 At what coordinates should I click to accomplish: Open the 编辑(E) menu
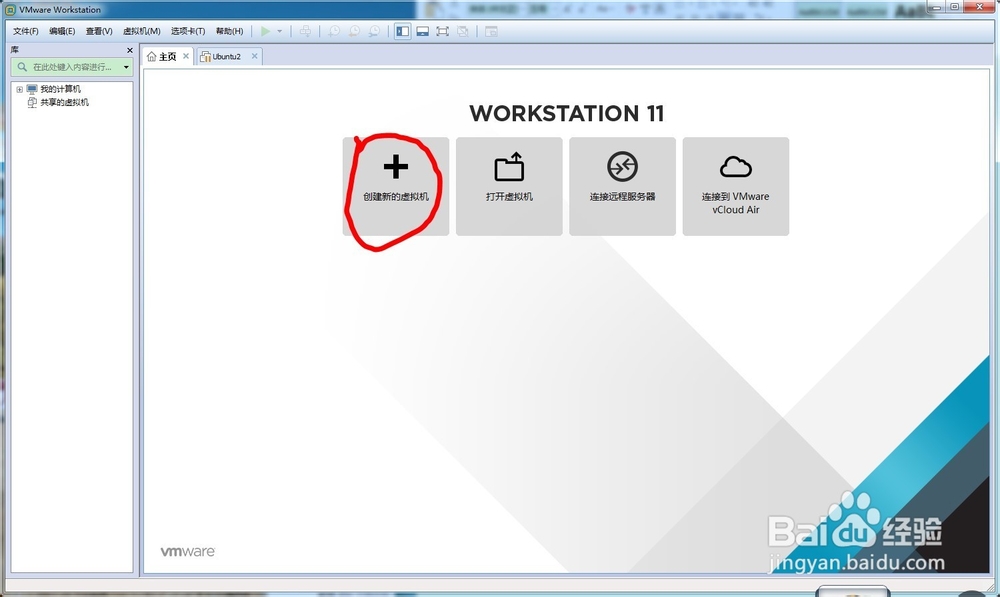point(62,31)
